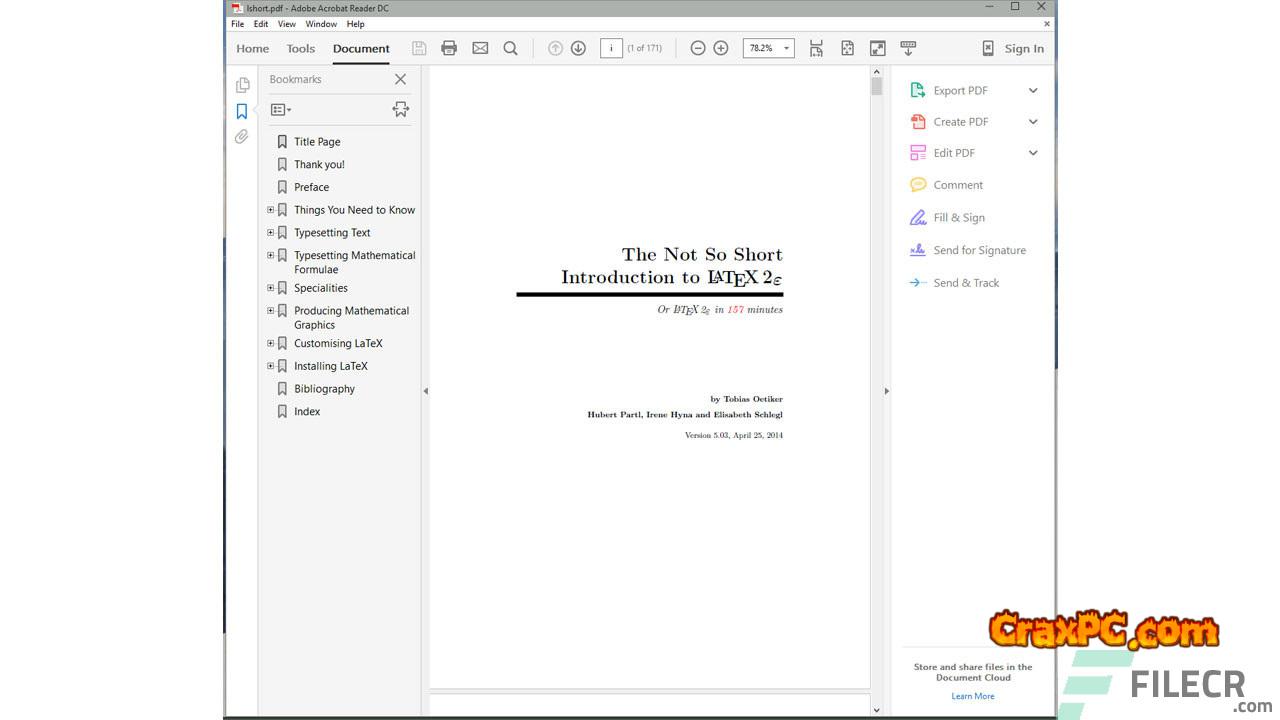Image resolution: width=1280 pixels, height=720 pixels.
Task: Click the Print file icon
Action: tap(449, 48)
